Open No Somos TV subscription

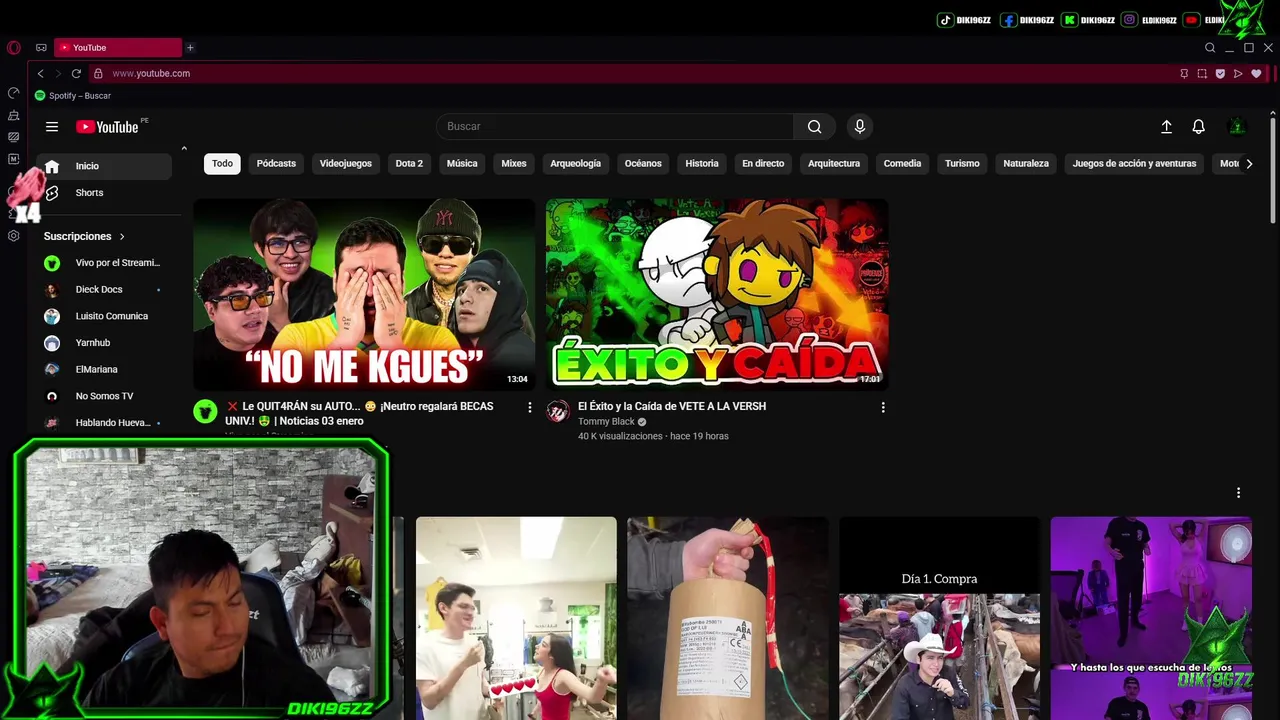coord(104,396)
